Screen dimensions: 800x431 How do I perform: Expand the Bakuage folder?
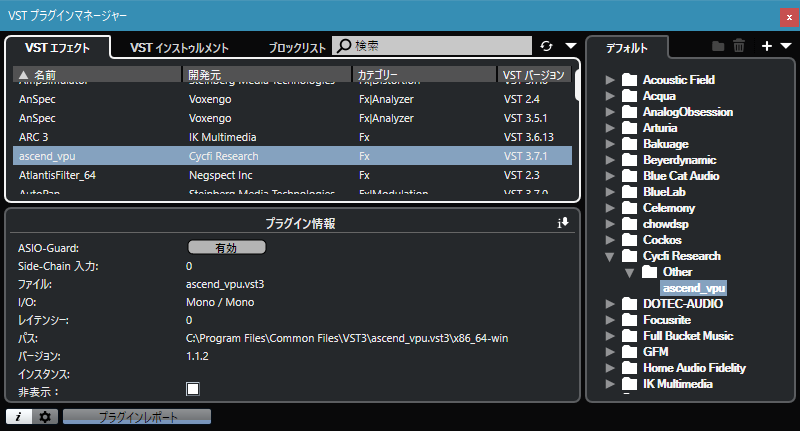610,144
